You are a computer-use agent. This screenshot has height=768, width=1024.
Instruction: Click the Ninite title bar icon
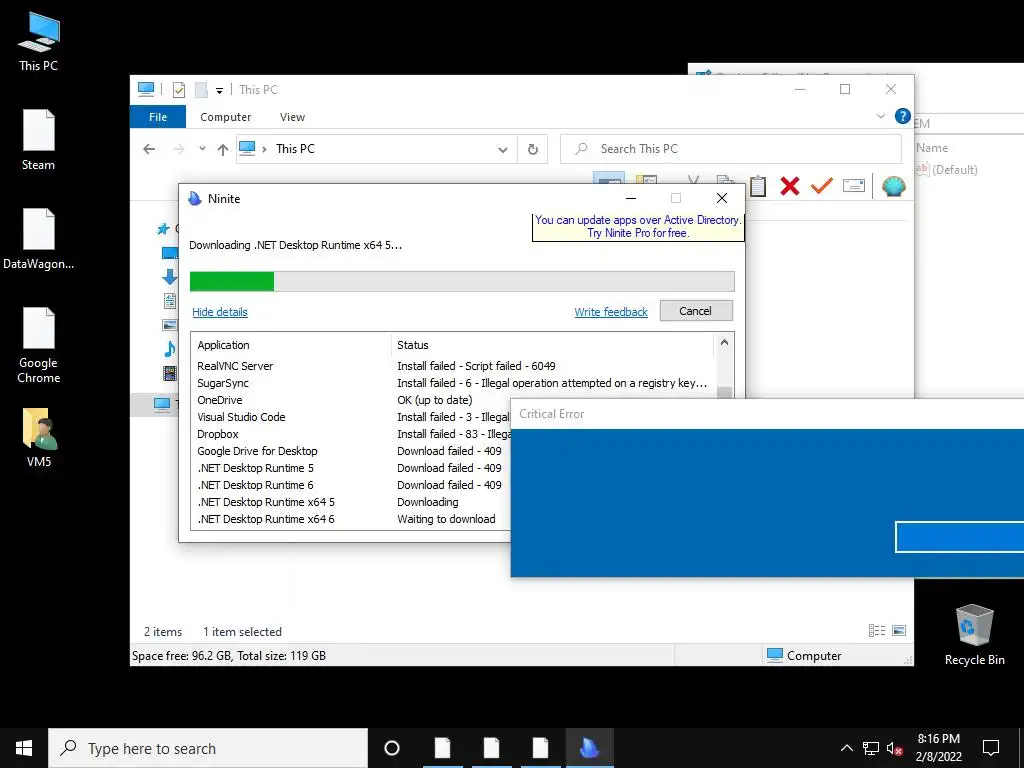click(195, 199)
